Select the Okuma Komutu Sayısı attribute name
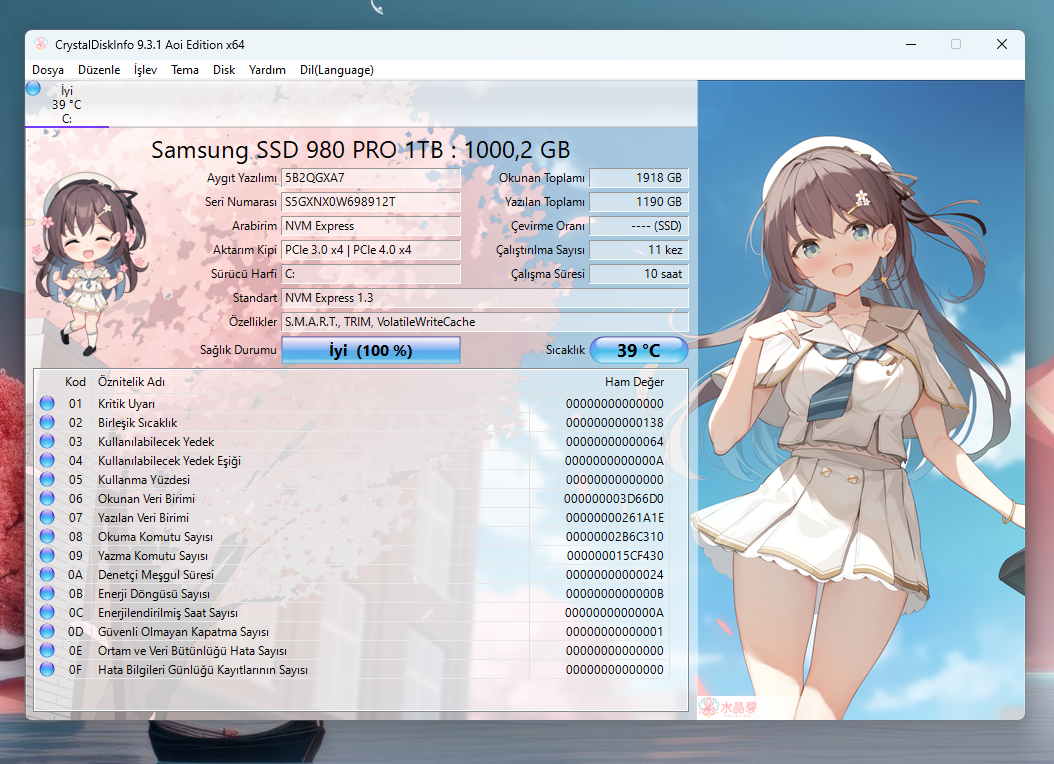 click(x=155, y=537)
